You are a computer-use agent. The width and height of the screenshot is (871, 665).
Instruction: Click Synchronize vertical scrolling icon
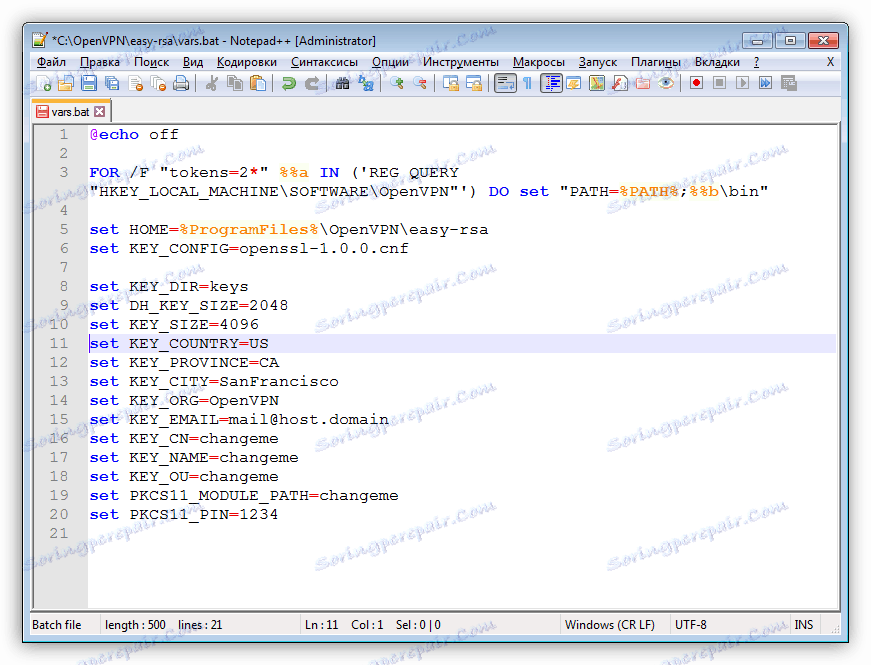click(450, 83)
